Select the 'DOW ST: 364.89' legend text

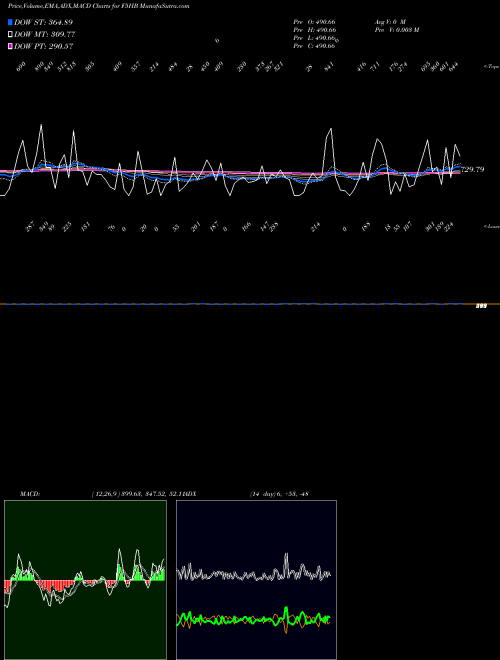(43, 22)
